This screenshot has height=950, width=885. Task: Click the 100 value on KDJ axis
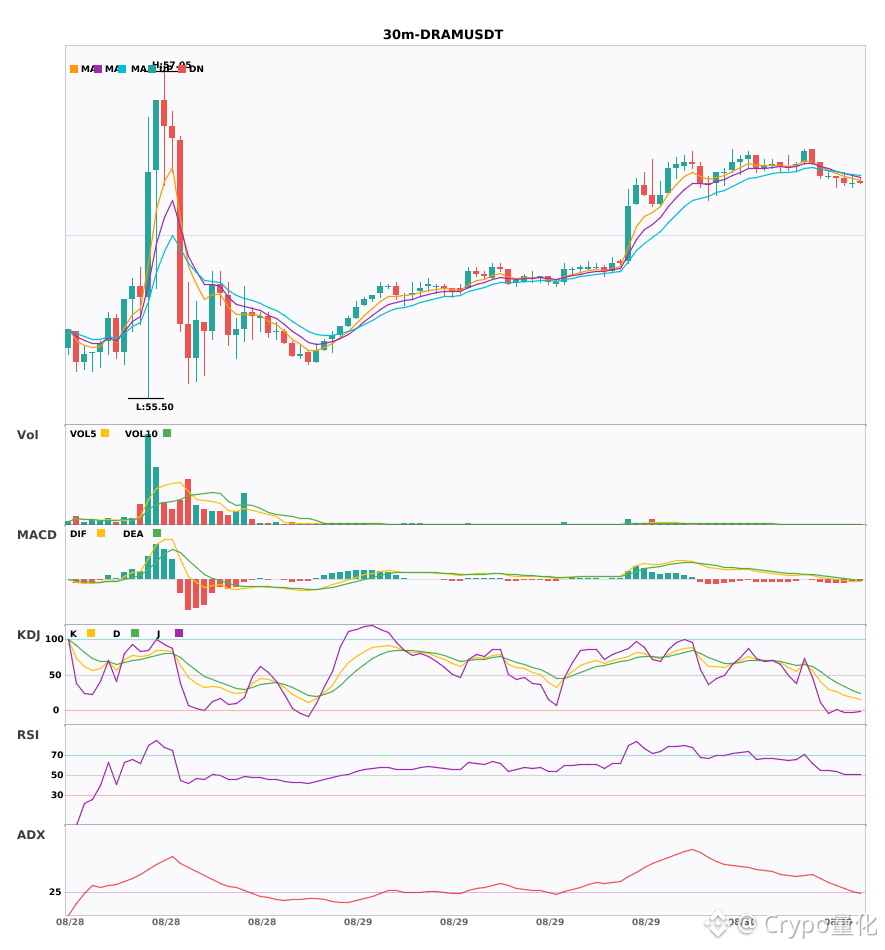[55, 639]
